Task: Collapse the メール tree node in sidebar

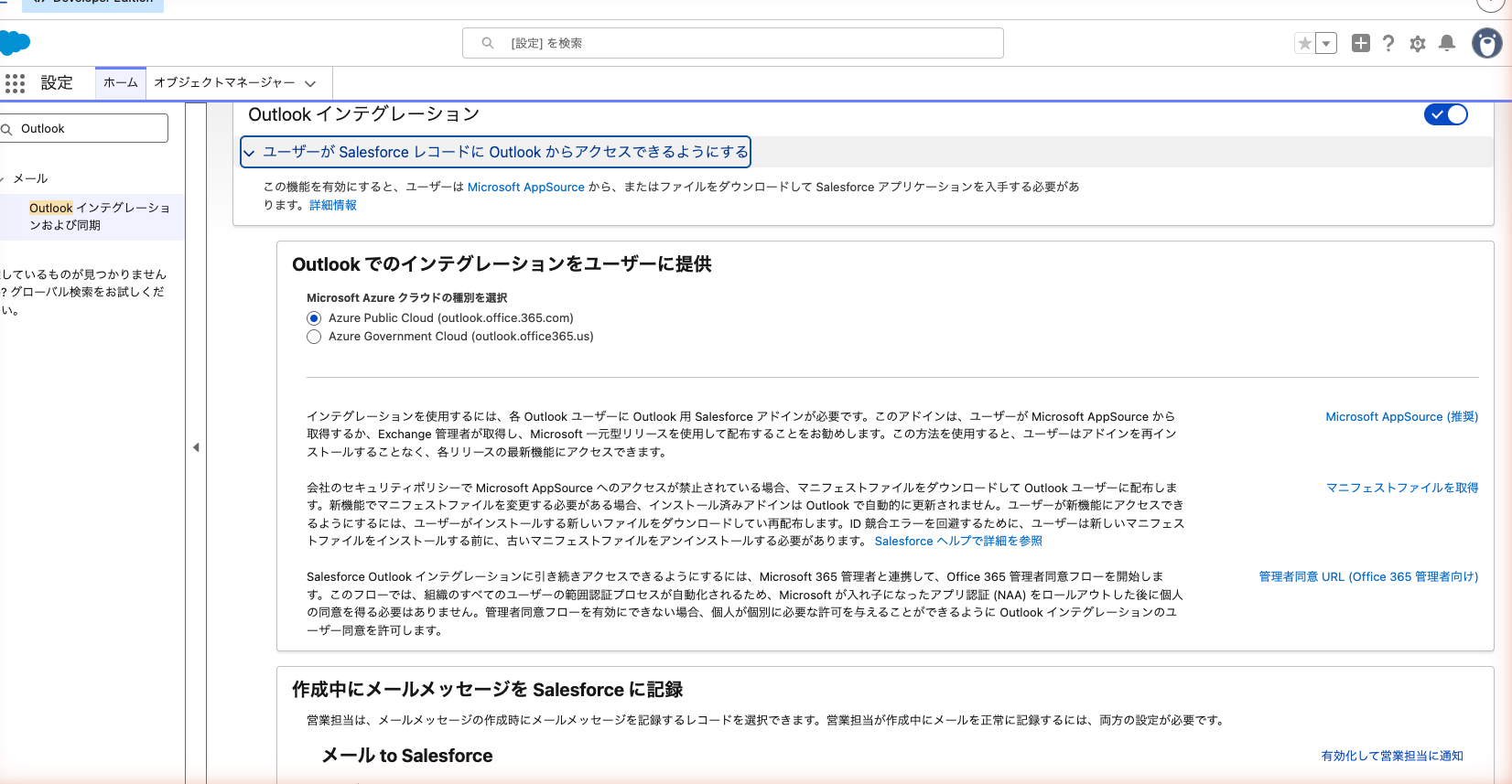Action: tap(3, 178)
